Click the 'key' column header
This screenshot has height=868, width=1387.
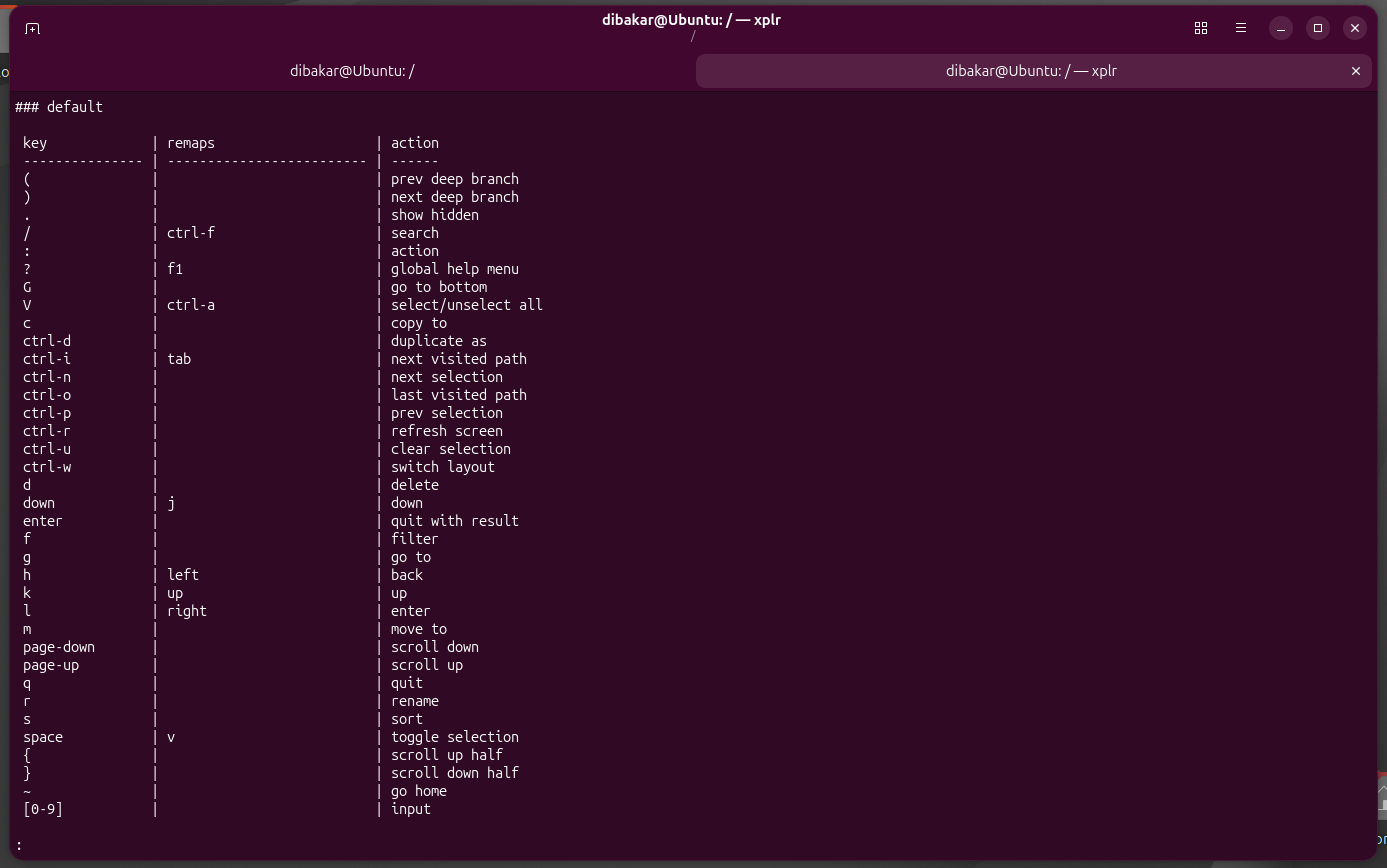[35, 143]
